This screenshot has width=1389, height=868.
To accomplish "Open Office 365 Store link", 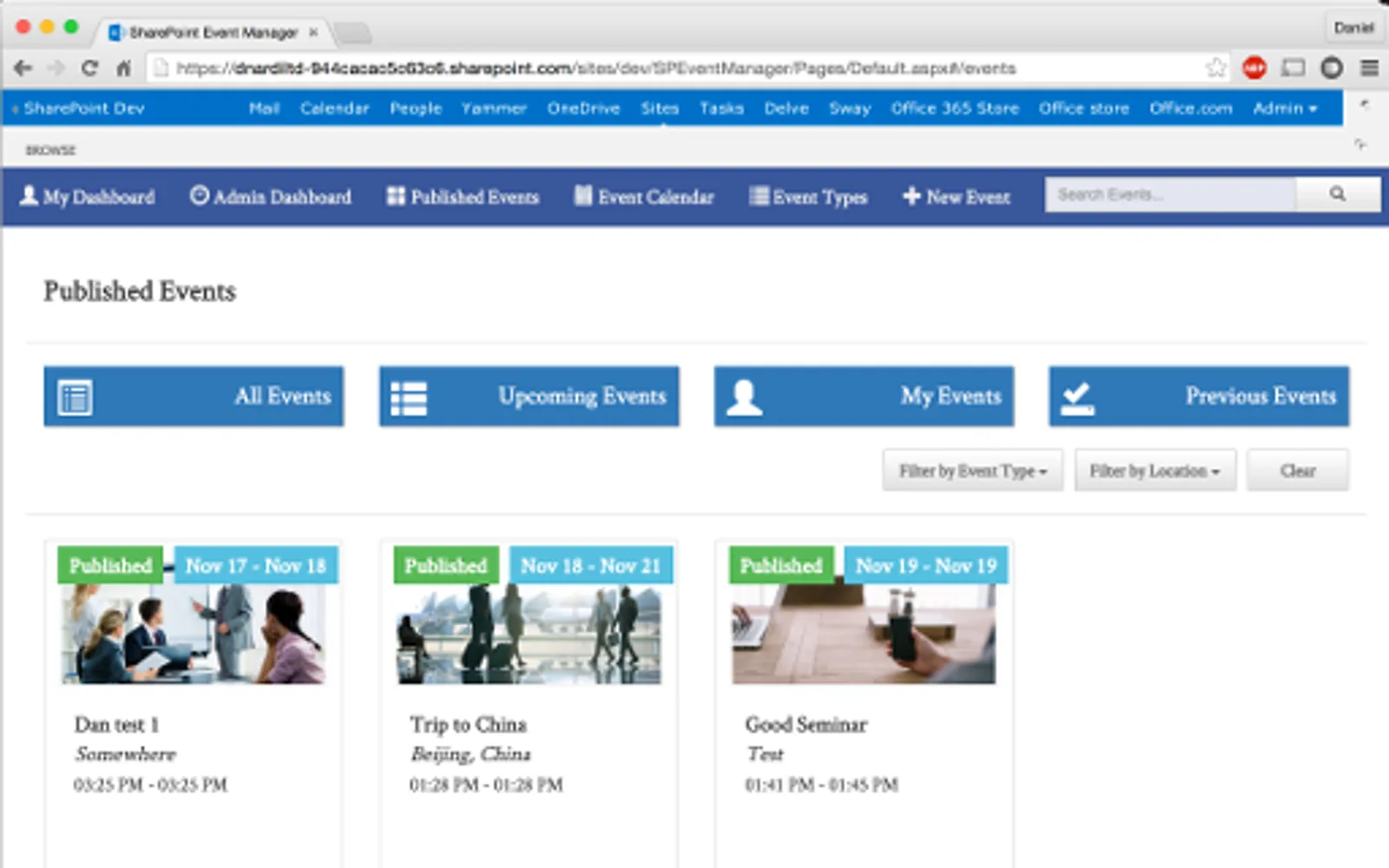I will point(955,108).
